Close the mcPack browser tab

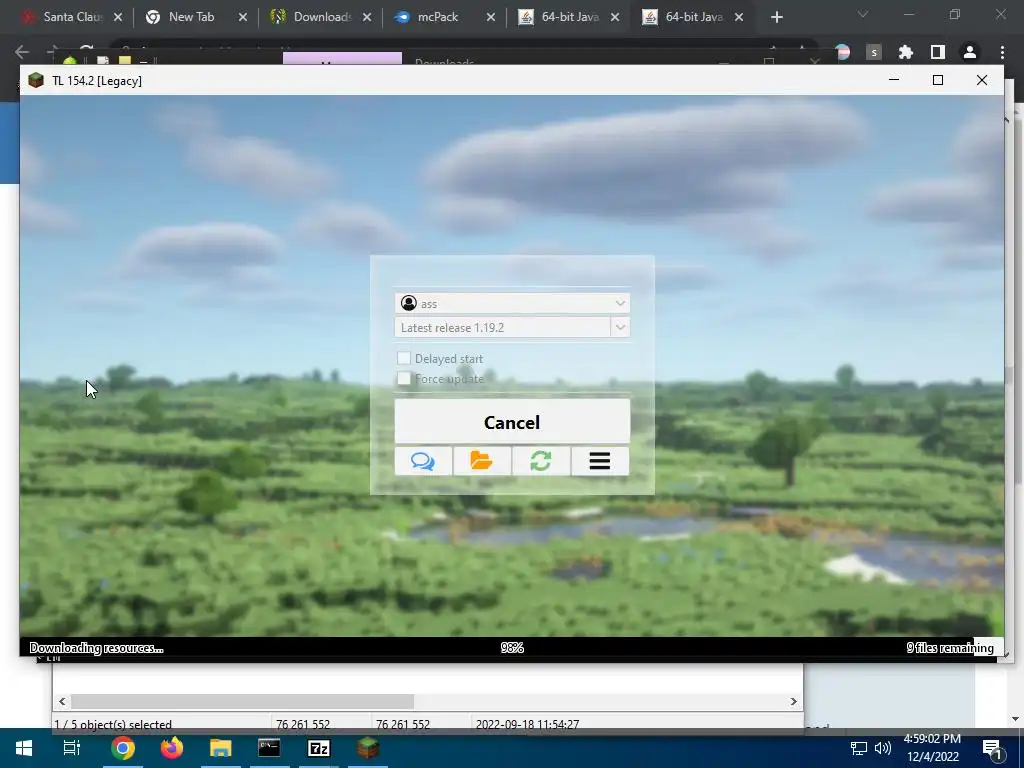[490, 18]
